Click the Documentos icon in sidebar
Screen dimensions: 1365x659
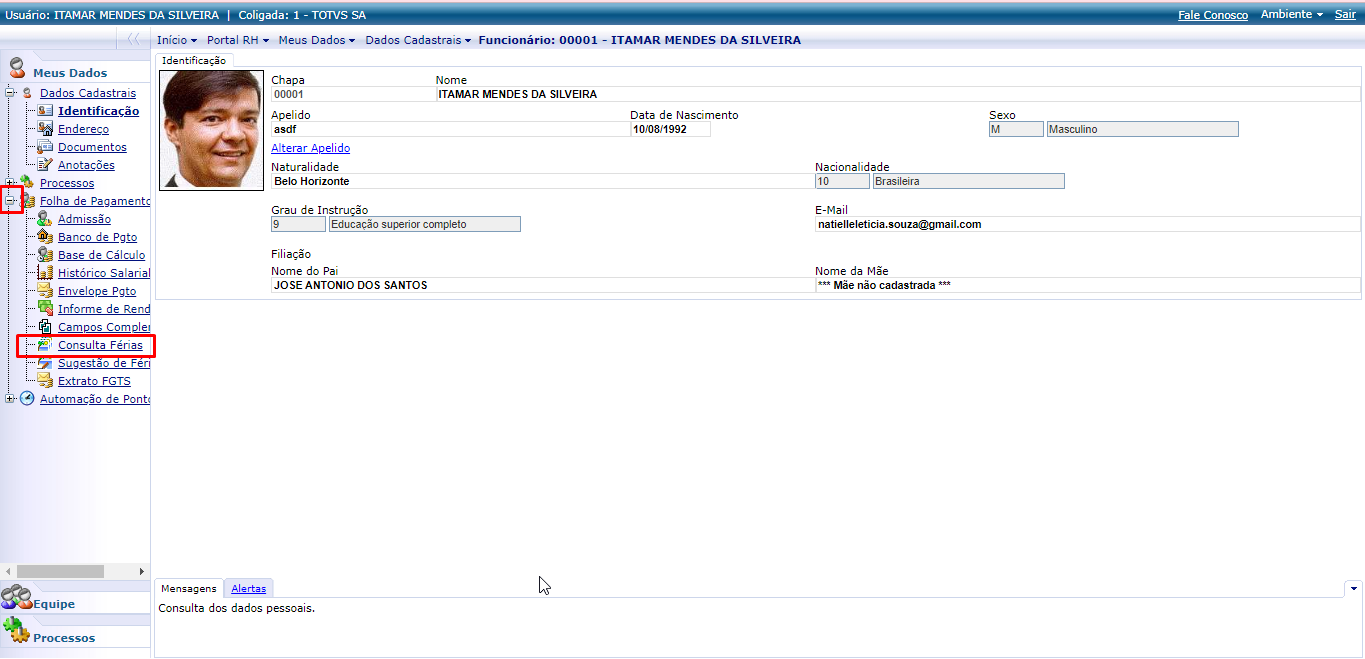coord(45,147)
